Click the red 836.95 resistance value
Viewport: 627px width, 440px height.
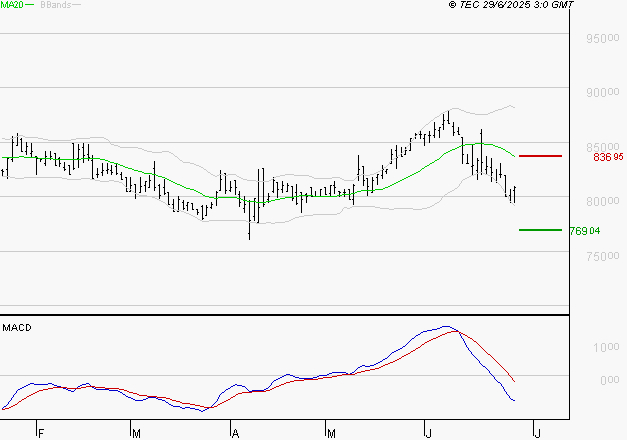[x=608, y=157]
